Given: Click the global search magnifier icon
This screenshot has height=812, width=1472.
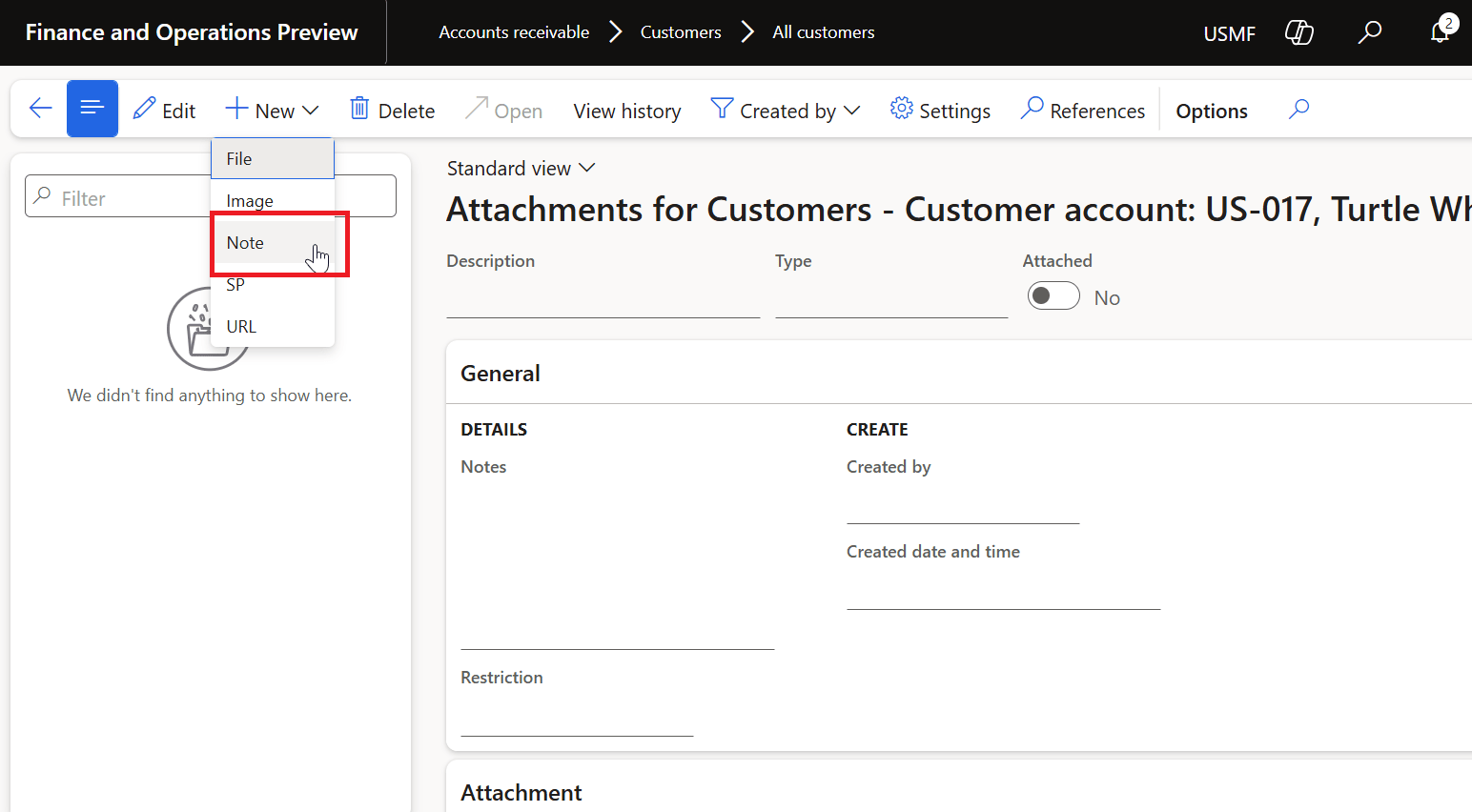Looking at the screenshot, I should (x=1369, y=32).
